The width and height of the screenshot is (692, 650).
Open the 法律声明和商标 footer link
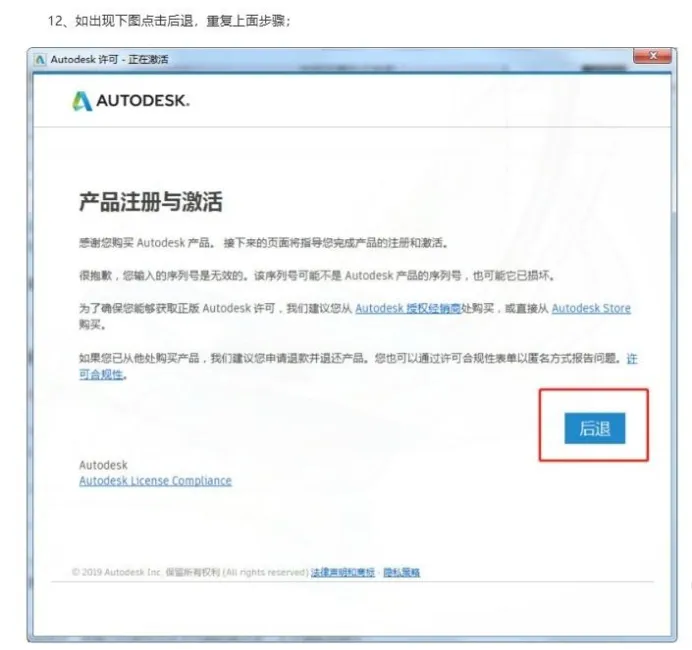coord(342,572)
